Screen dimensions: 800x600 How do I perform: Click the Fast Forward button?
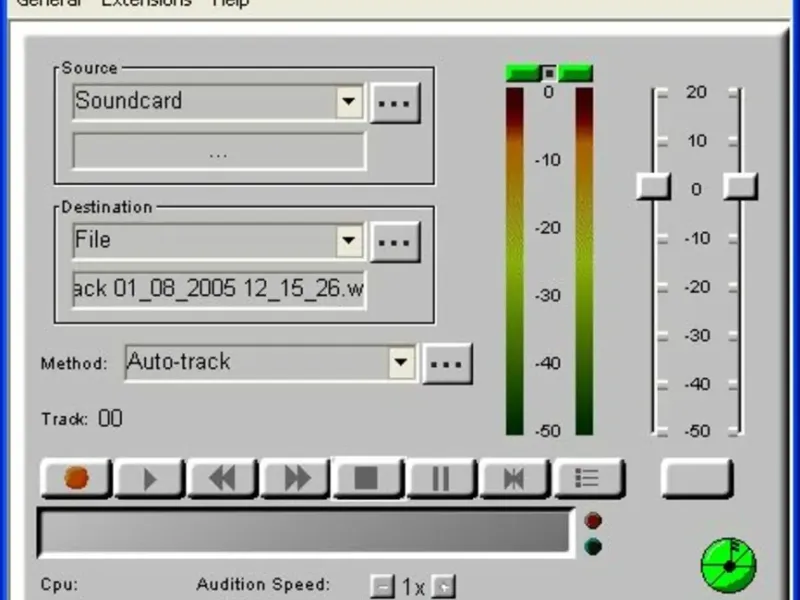(295, 479)
